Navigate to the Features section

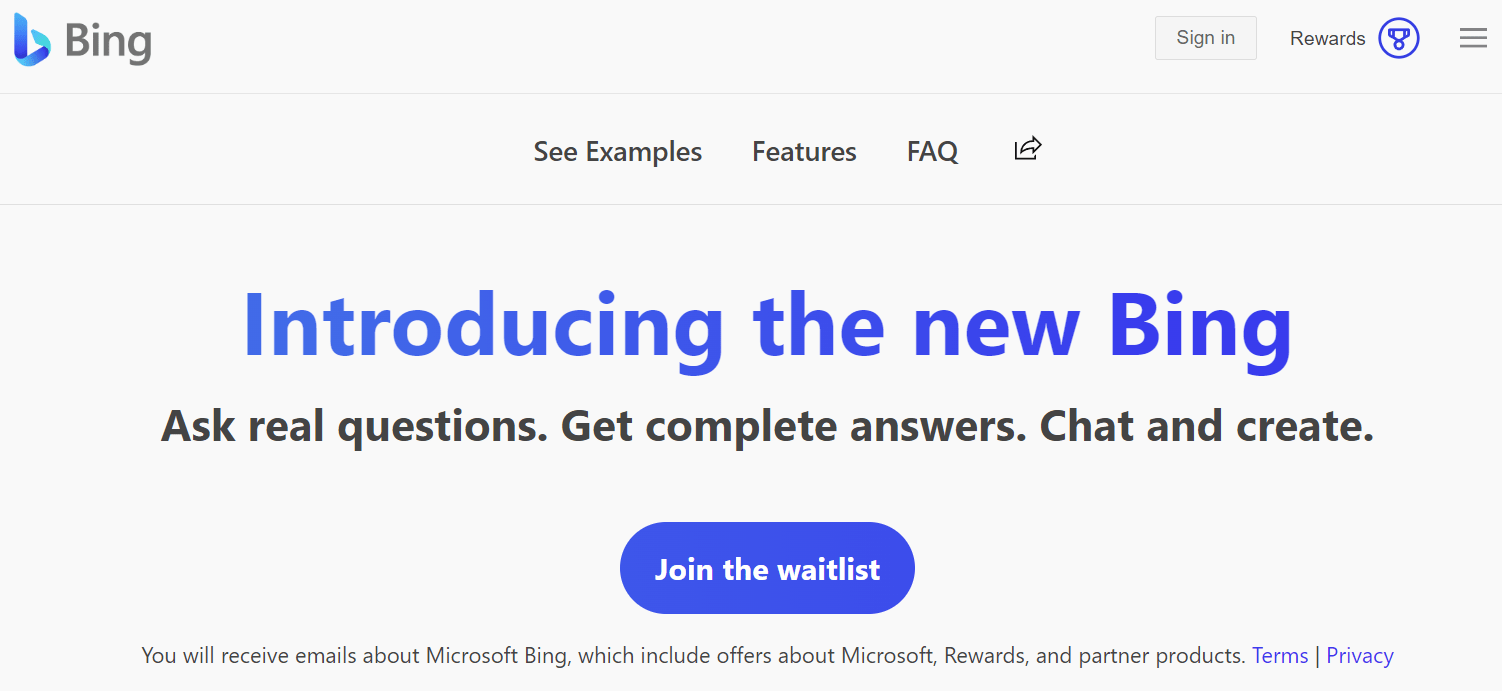pos(804,151)
